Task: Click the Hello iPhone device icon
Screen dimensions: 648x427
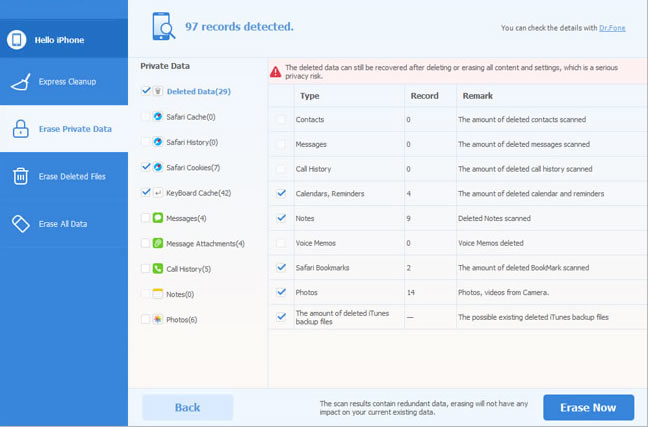Action: pos(17,40)
